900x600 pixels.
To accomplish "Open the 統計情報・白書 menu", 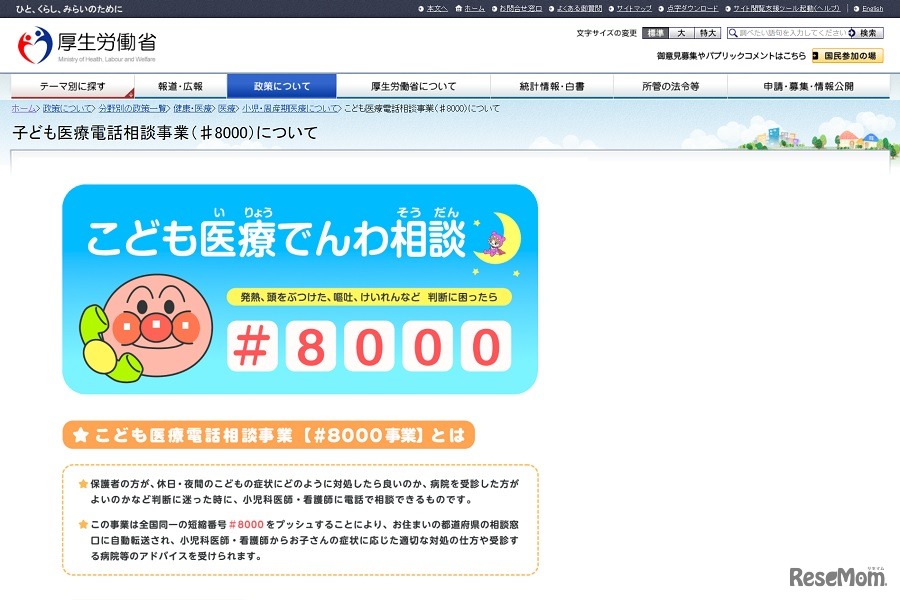I will point(552,86).
